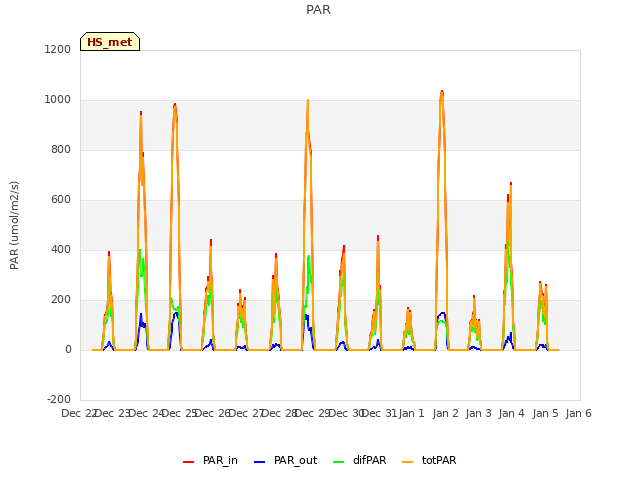This screenshot has width=640, height=480.
Task: Click the Jan 6 x-axis label
Action: click(x=579, y=413)
